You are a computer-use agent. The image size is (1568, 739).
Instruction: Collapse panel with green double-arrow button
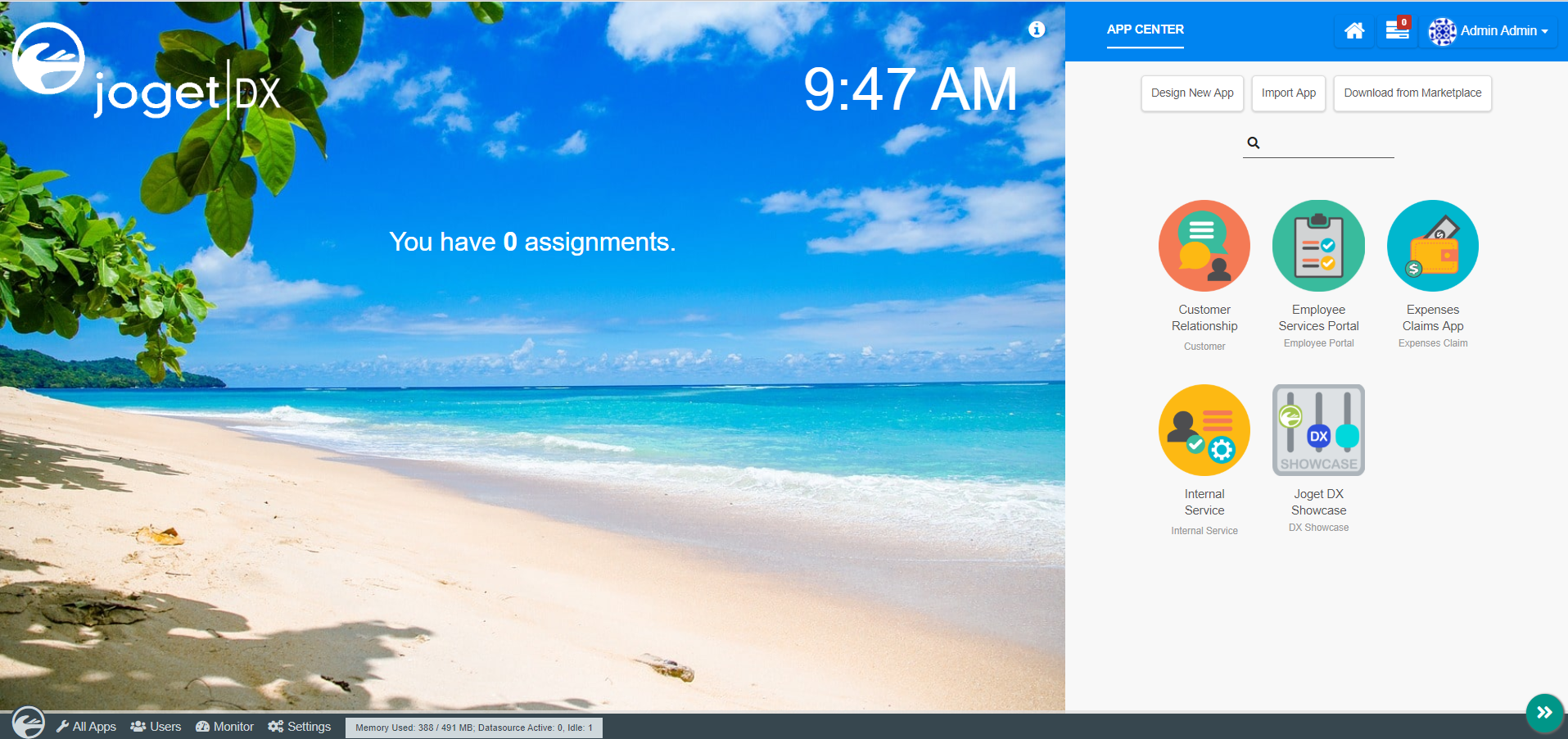tap(1544, 713)
